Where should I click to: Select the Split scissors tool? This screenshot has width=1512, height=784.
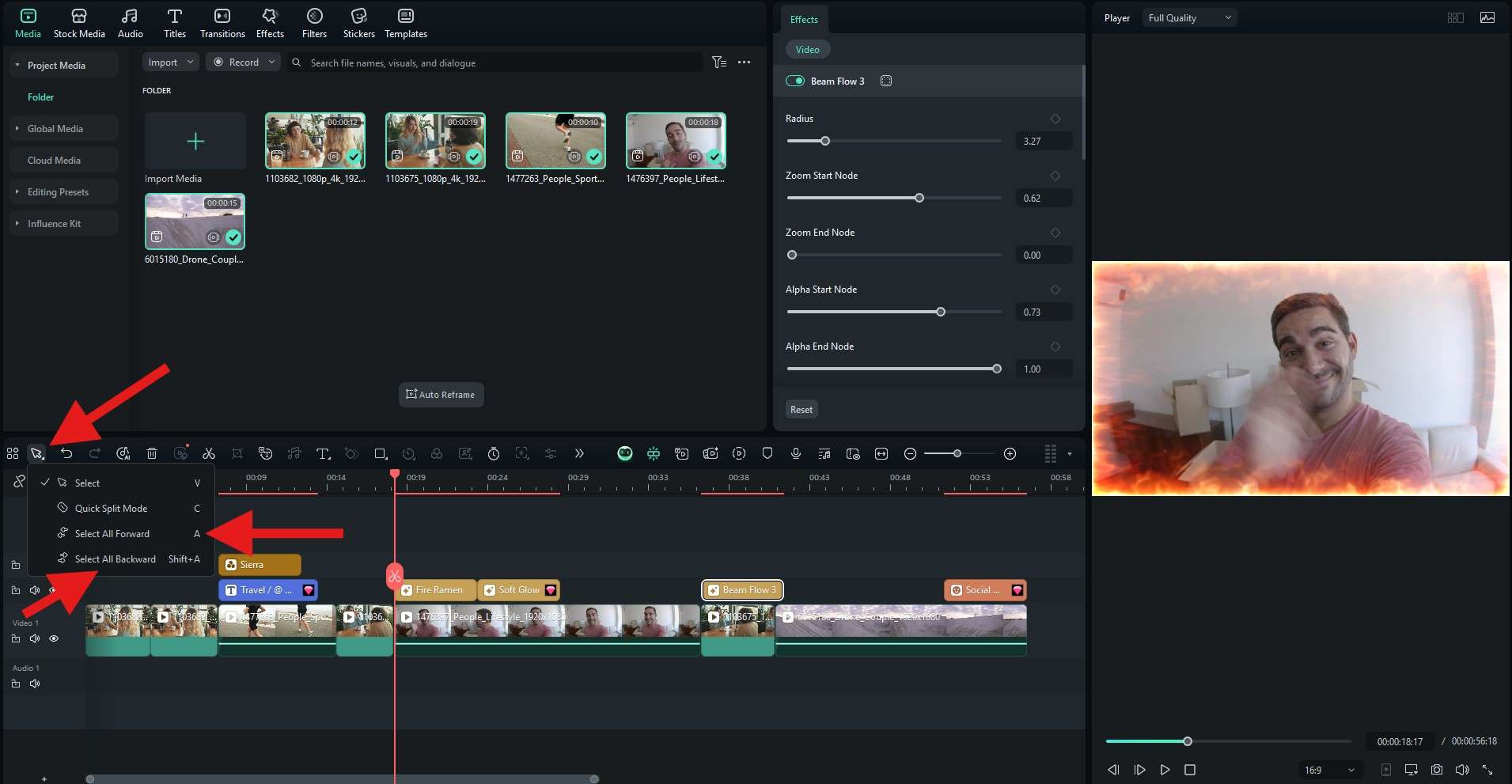point(209,453)
